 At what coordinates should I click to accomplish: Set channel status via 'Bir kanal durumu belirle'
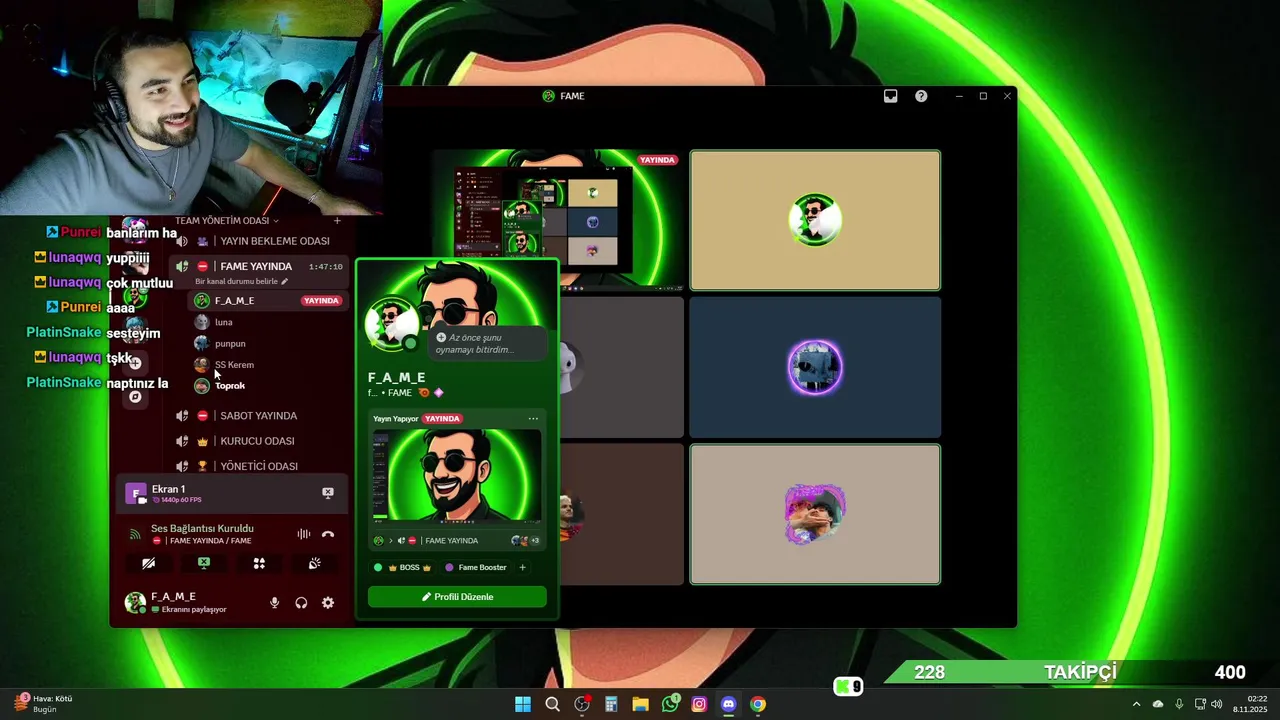[x=241, y=282]
